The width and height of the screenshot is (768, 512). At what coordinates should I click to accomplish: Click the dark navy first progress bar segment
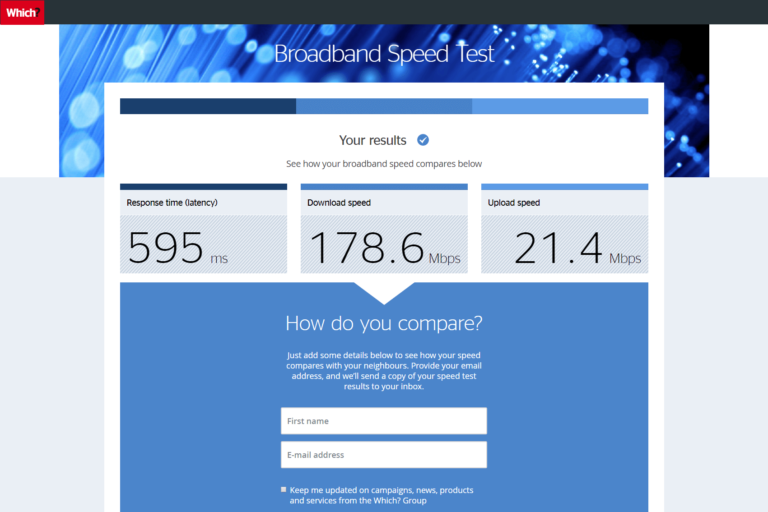[x=208, y=107]
